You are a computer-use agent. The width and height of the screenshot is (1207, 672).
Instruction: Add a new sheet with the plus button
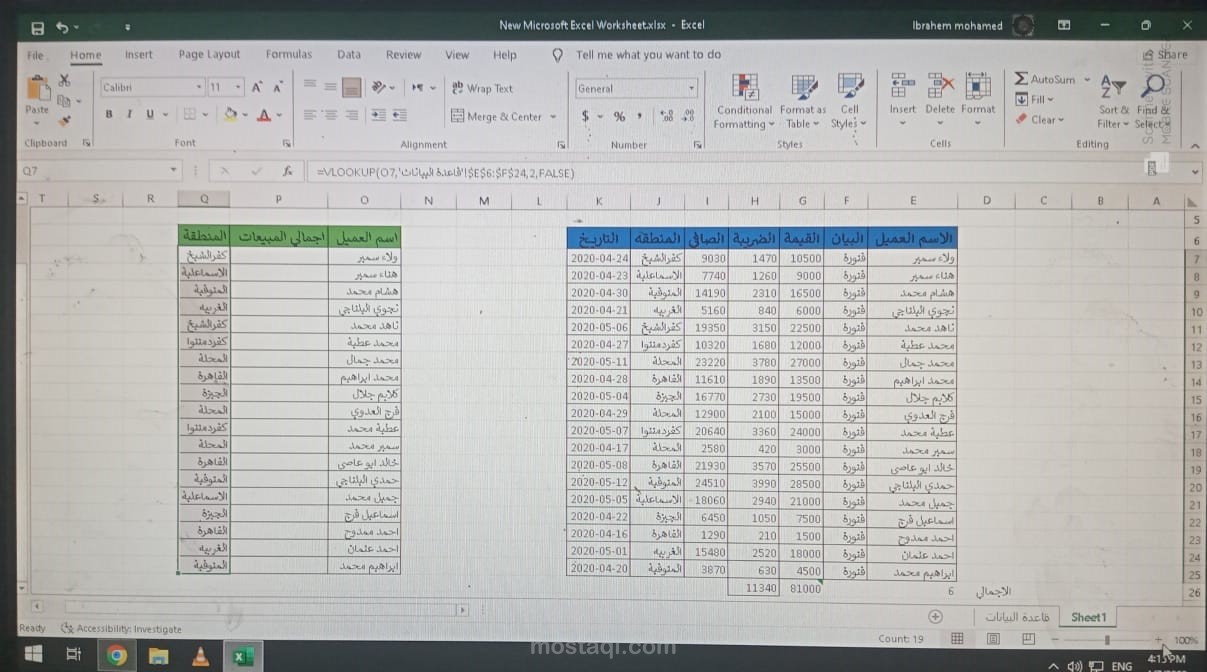click(935, 617)
